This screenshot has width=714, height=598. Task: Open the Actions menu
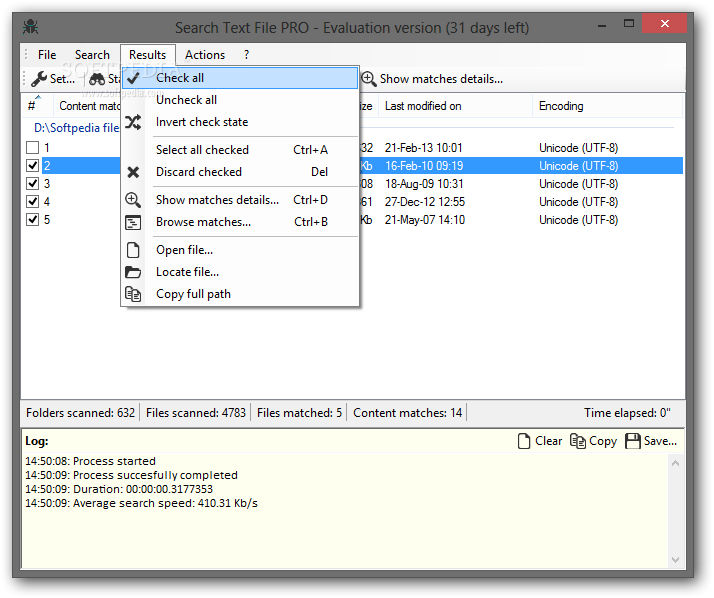click(205, 55)
